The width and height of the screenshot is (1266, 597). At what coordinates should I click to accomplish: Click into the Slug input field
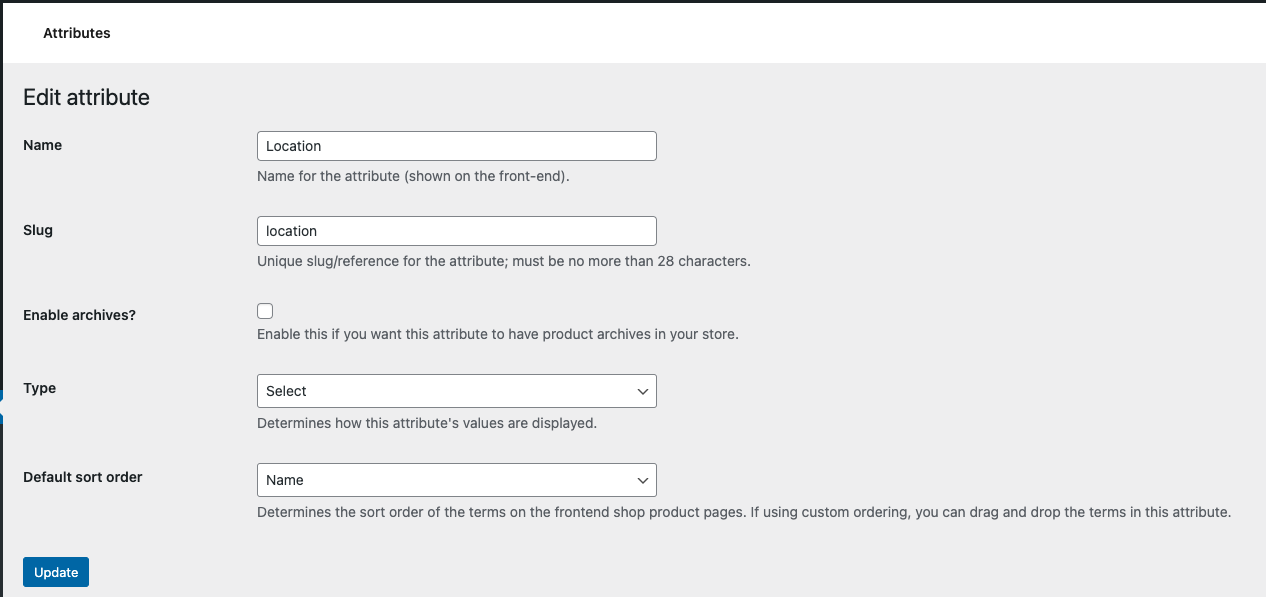(x=456, y=230)
